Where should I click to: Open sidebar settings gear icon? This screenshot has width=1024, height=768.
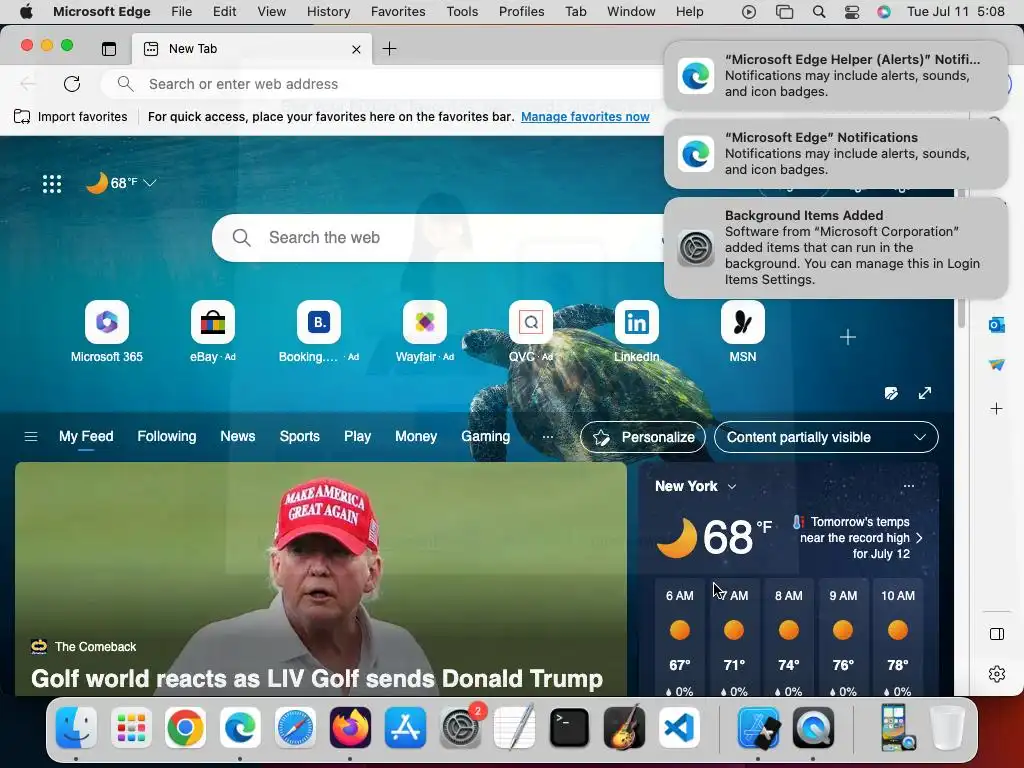pyautogui.click(x=997, y=674)
